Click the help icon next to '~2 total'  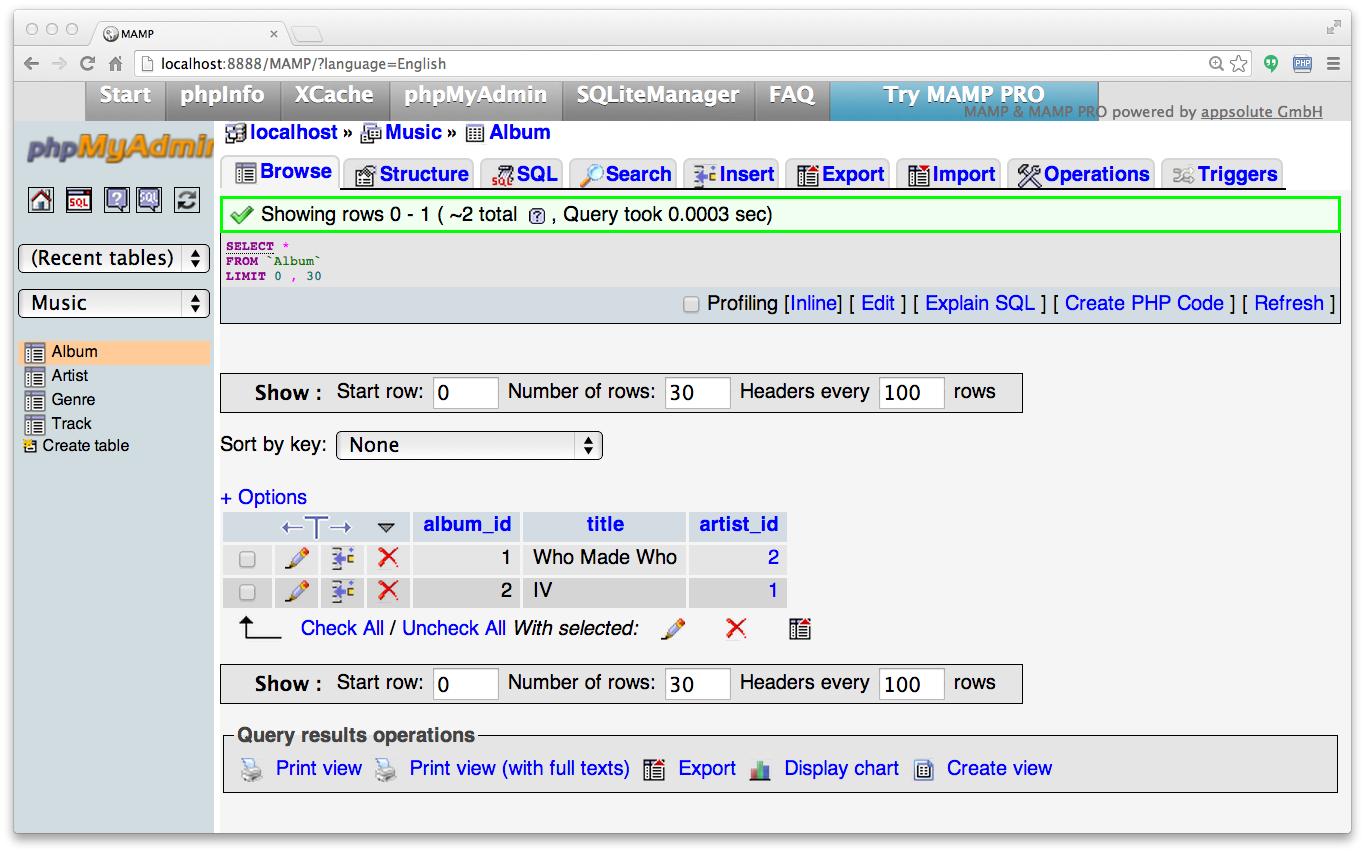(x=537, y=215)
